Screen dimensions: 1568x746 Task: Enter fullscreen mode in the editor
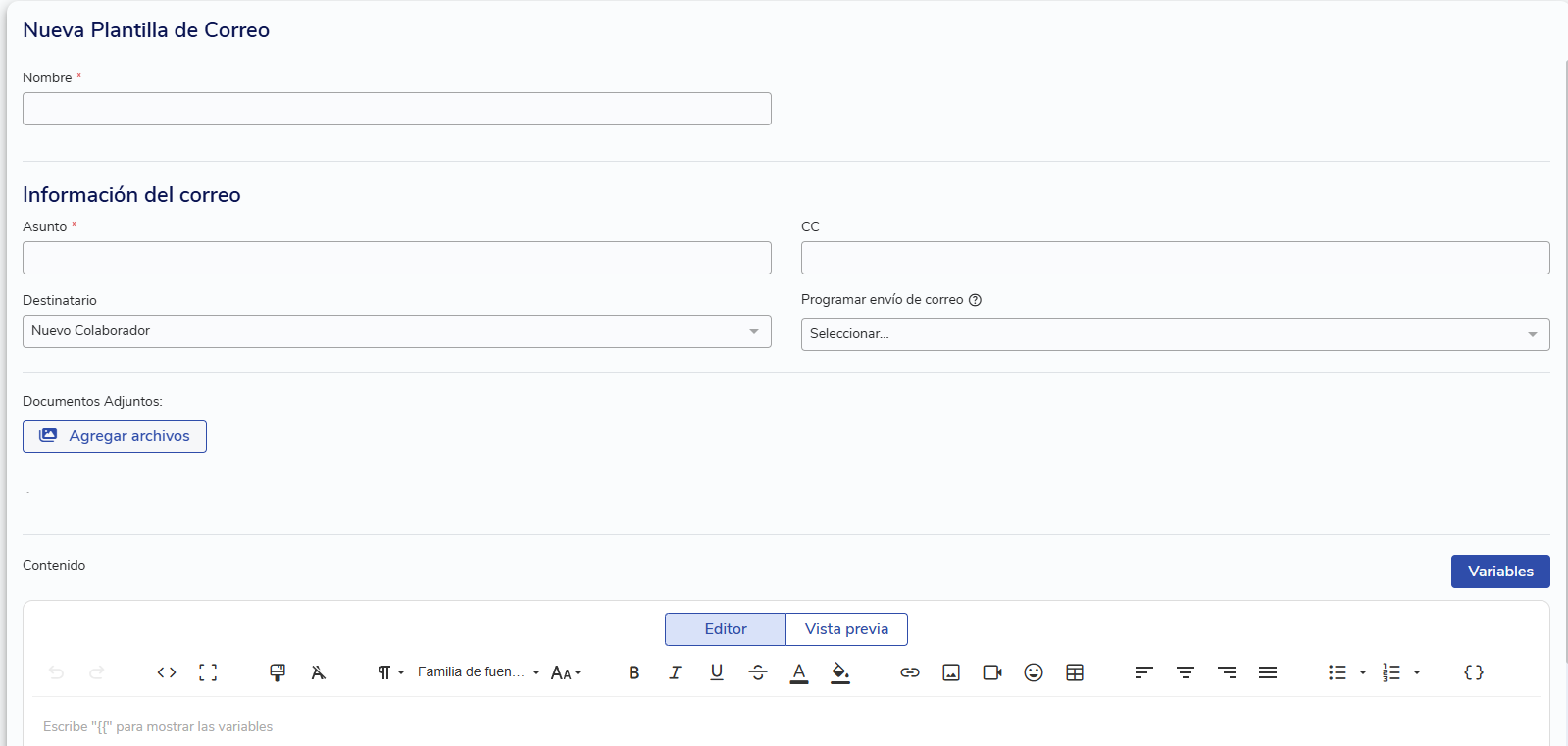[x=208, y=672]
